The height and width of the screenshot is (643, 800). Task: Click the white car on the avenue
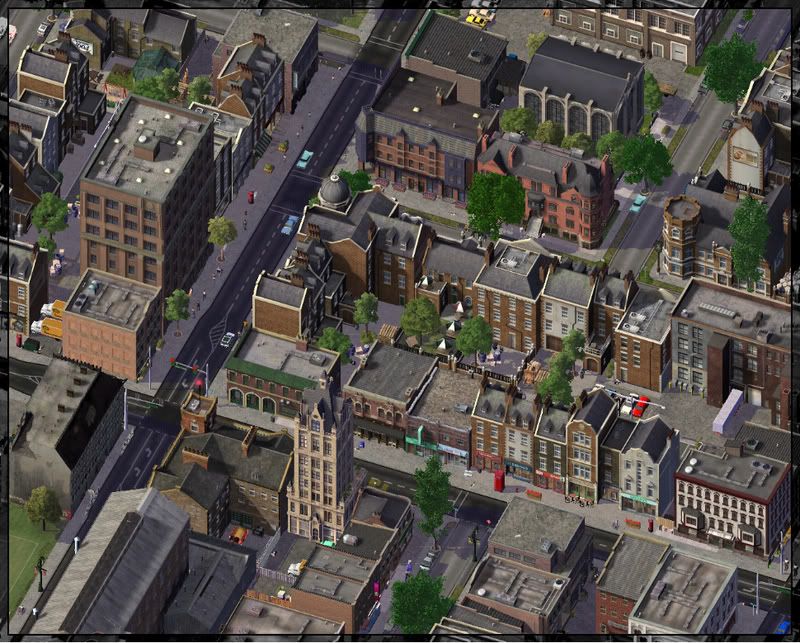(227, 339)
